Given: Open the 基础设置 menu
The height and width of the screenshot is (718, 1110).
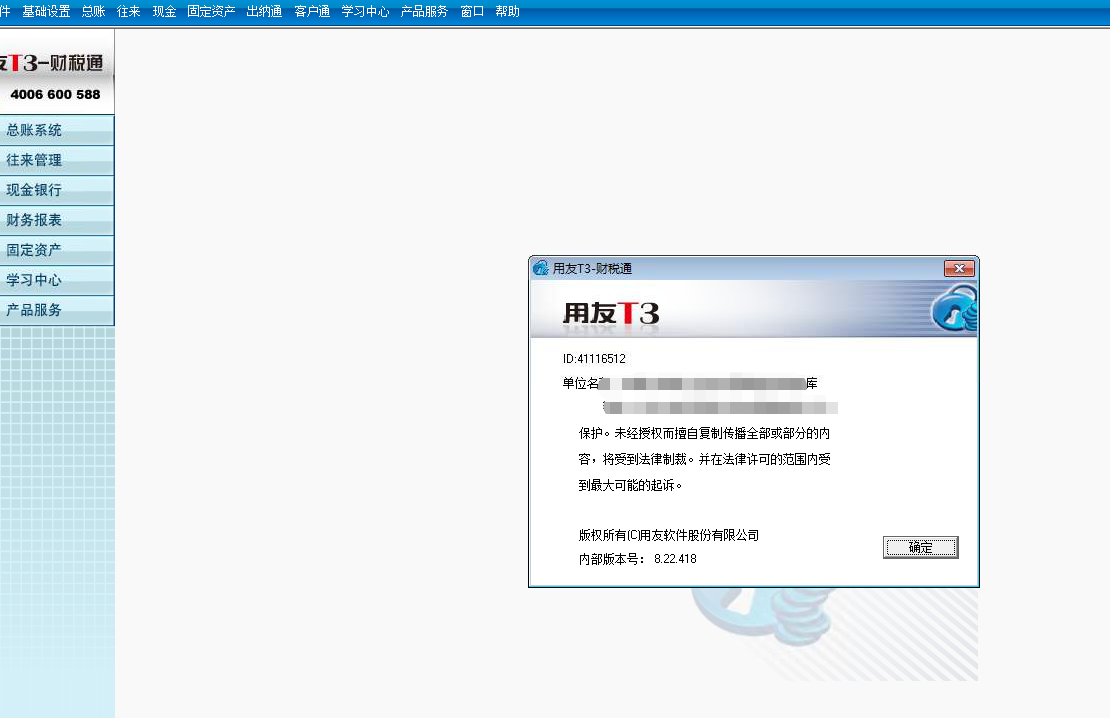Looking at the screenshot, I should pos(46,11).
